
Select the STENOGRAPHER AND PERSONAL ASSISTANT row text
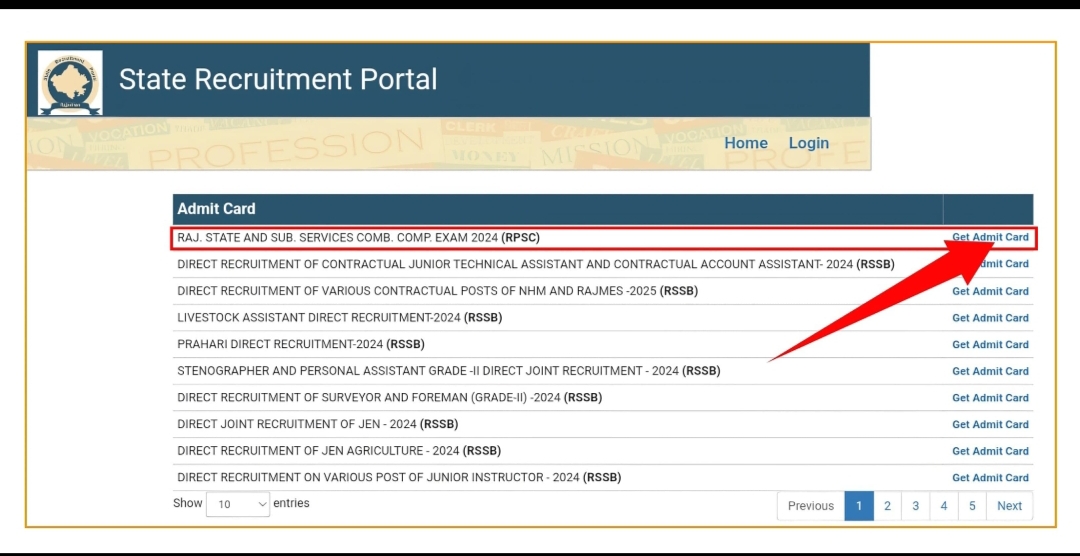click(448, 371)
